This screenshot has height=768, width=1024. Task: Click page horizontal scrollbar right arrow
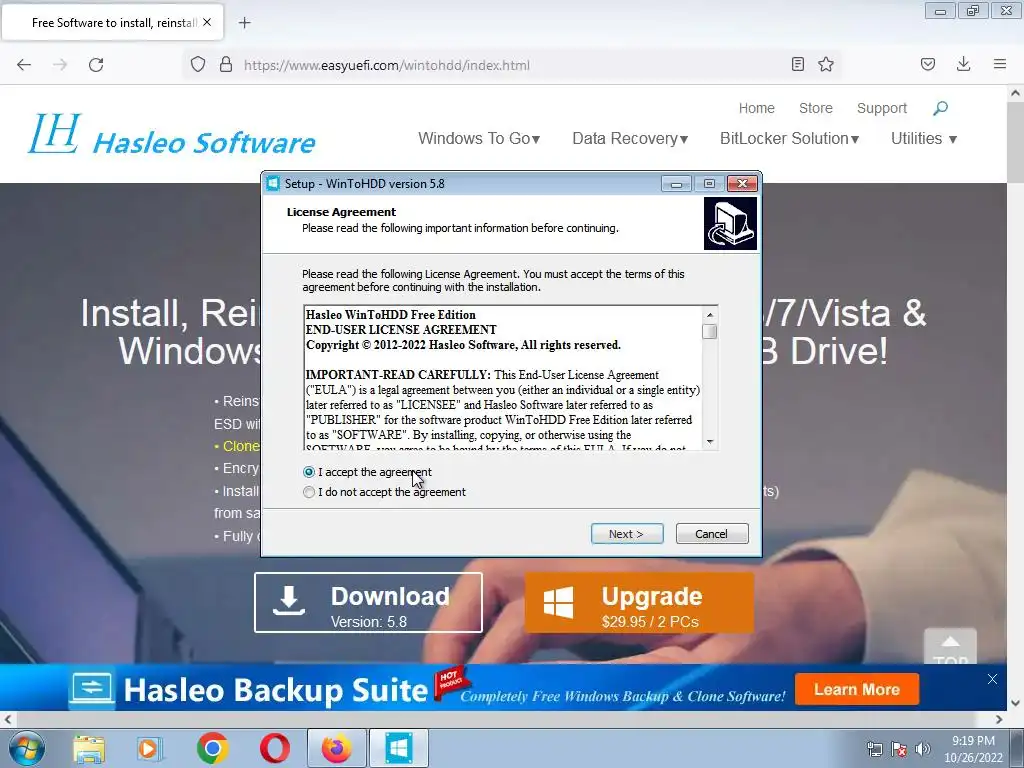tap(999, 719)
